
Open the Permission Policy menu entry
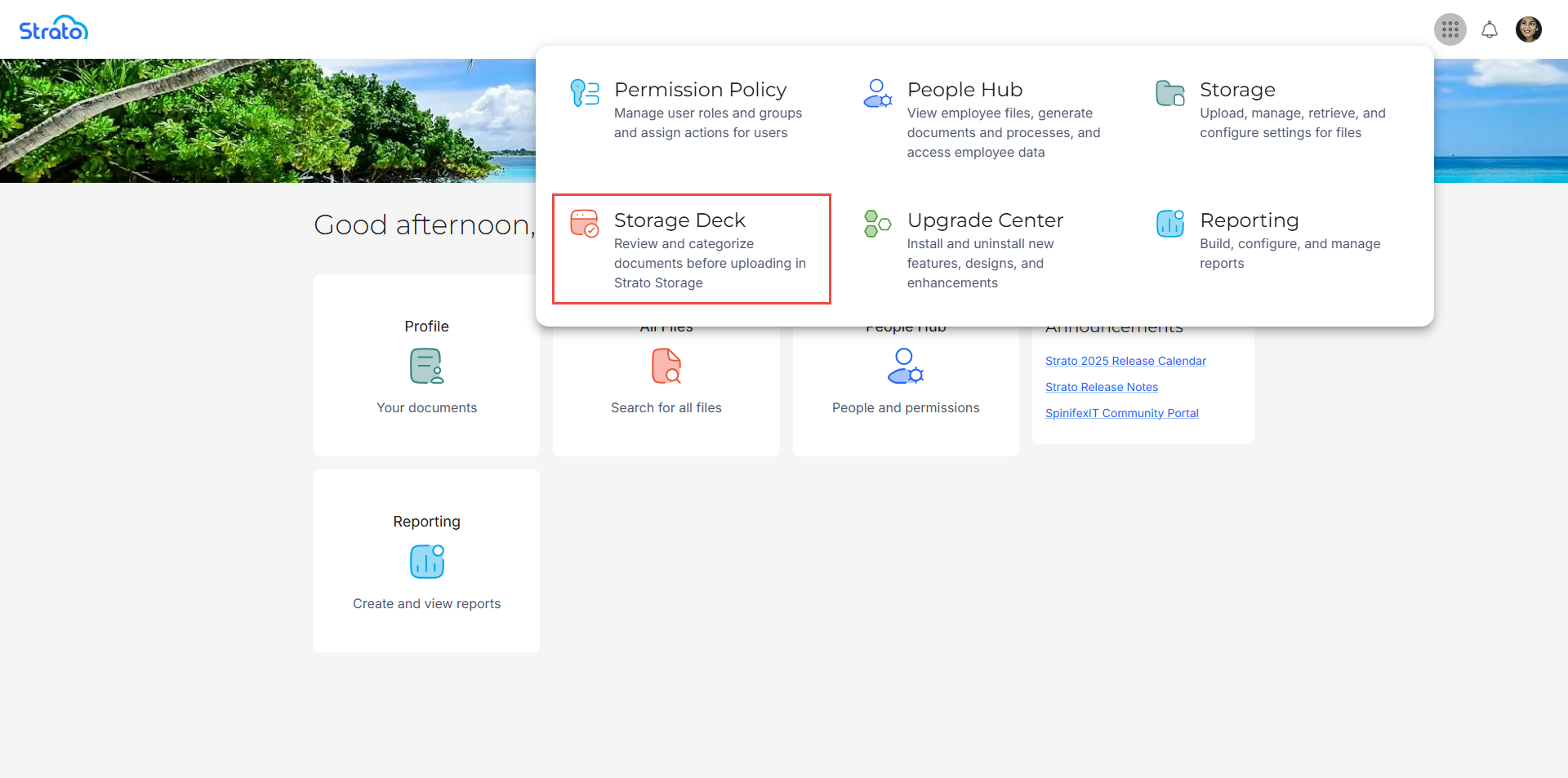pos(700,90)
